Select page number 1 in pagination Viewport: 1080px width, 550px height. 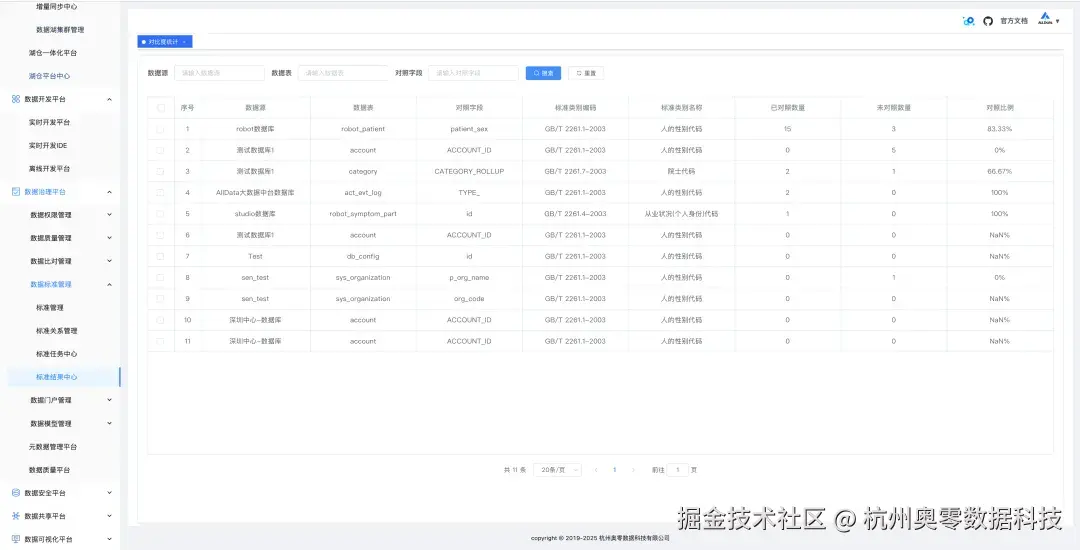[614, 470]
